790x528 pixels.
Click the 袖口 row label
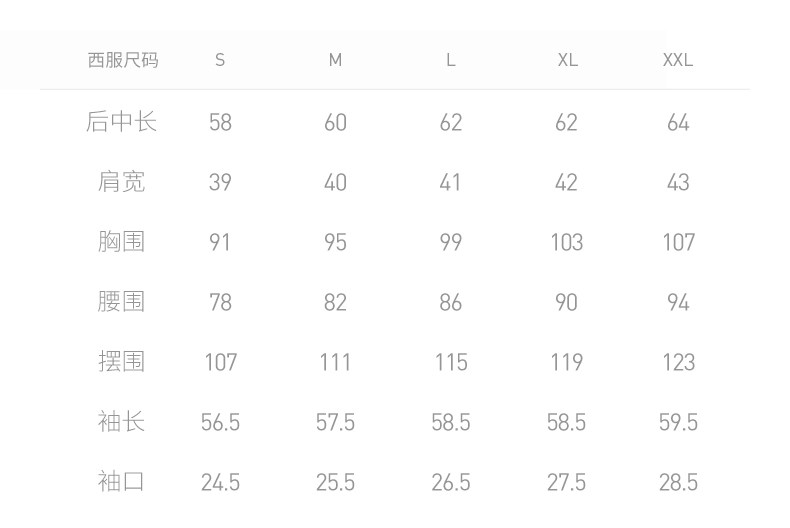[122, 482]
